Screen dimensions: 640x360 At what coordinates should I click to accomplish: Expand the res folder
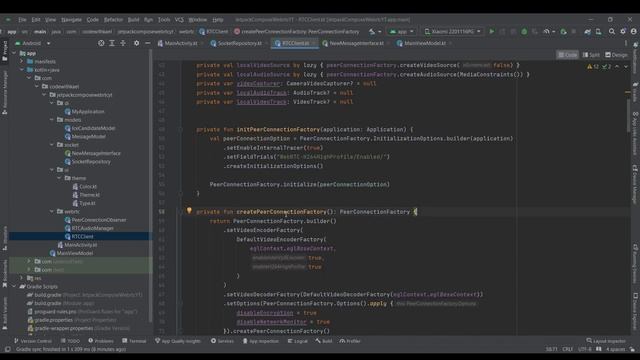click(x=21, y=278)
